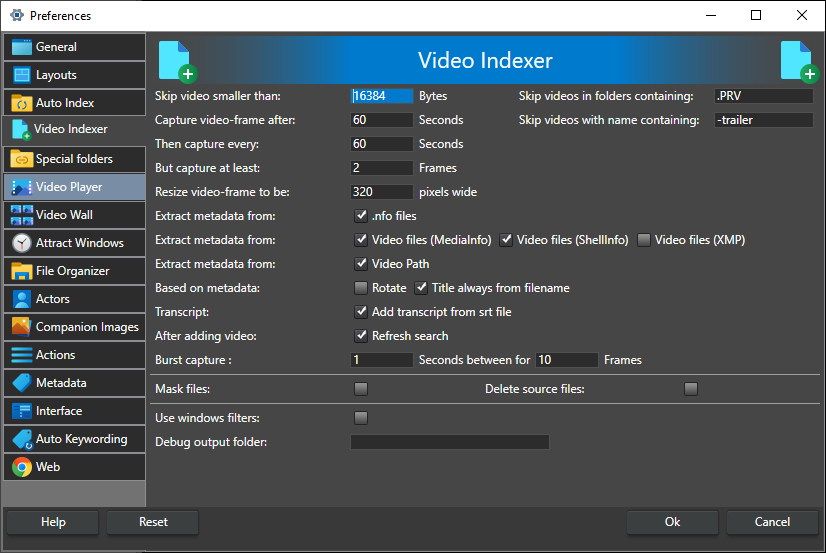This screenshot has width=826, height=553.
Task: Click the Reset button
Action: point(153,522)
